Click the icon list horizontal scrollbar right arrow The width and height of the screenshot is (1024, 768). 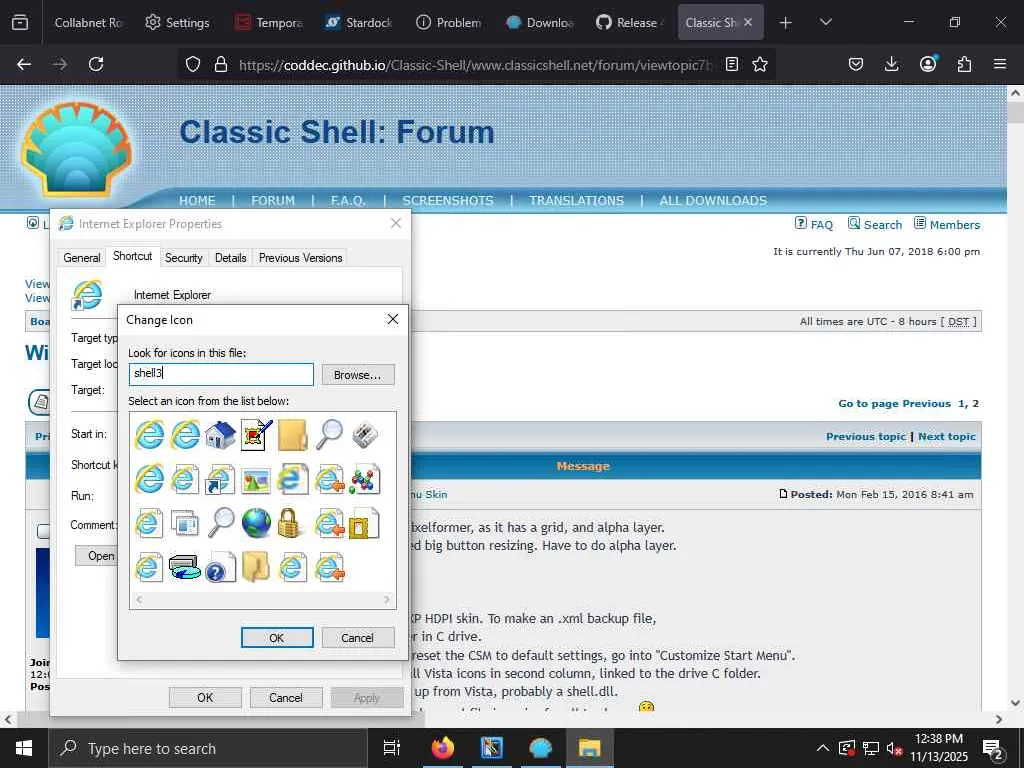[x=387, y=599]
